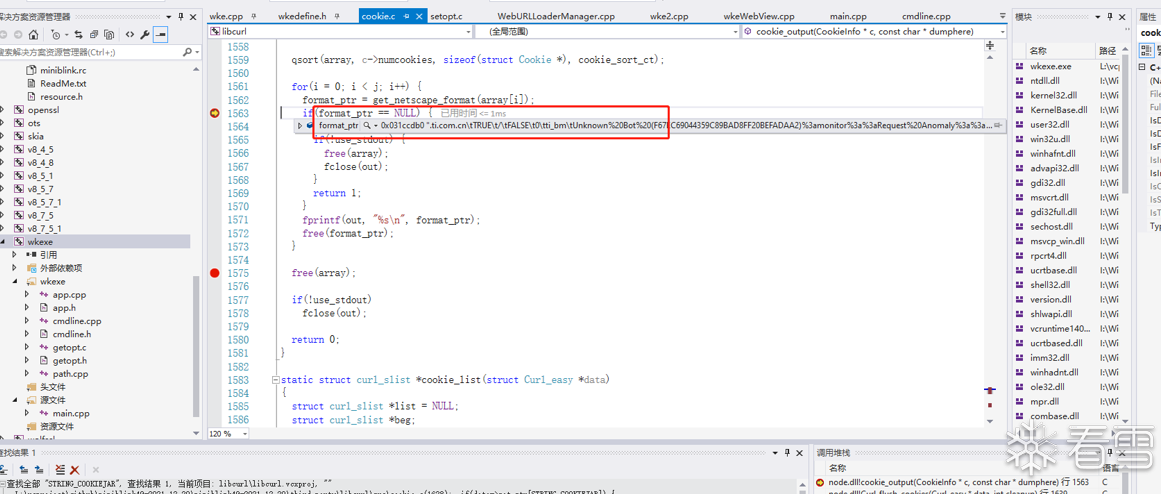The width and height of the screenshot is (1170, 494).
Task: Select ucrtbase.dll in Modules list
Action: (1055, 270)
